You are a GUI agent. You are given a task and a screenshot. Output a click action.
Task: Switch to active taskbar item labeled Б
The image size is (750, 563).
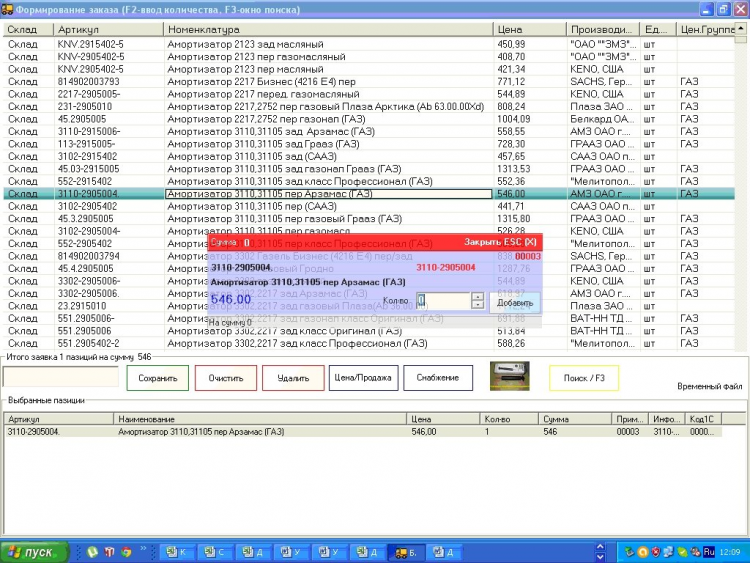click(x=405, y=552)
